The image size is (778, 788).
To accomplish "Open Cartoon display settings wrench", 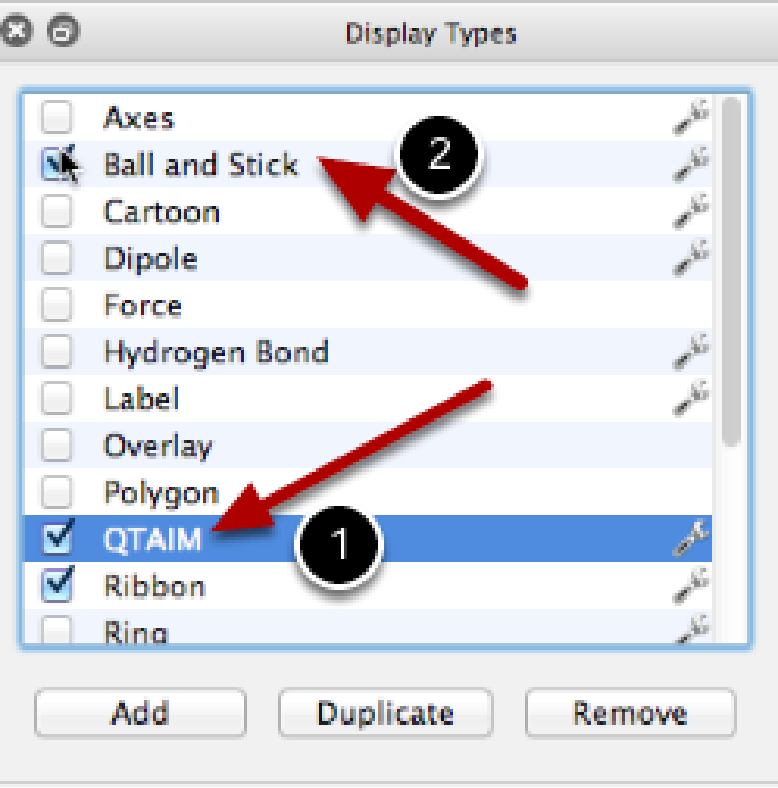I will [x=691, y=211].
